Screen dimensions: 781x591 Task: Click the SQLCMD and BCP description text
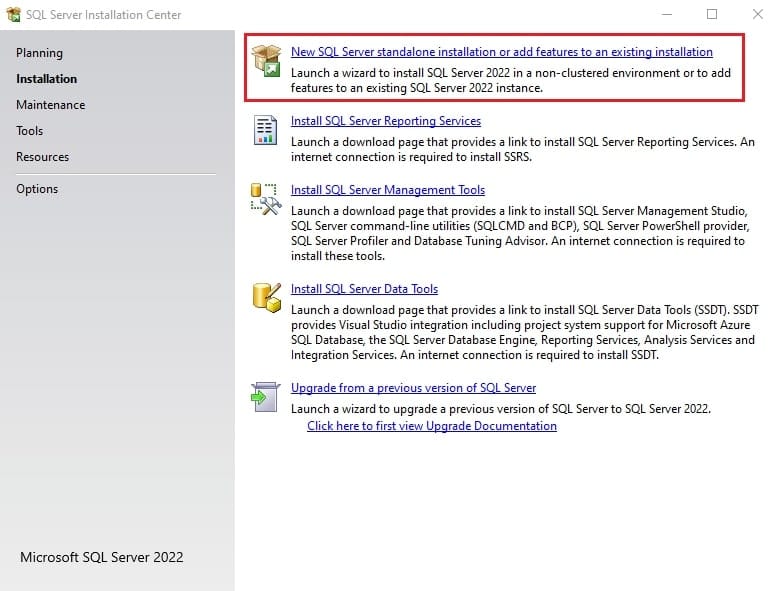coord(520,234)
